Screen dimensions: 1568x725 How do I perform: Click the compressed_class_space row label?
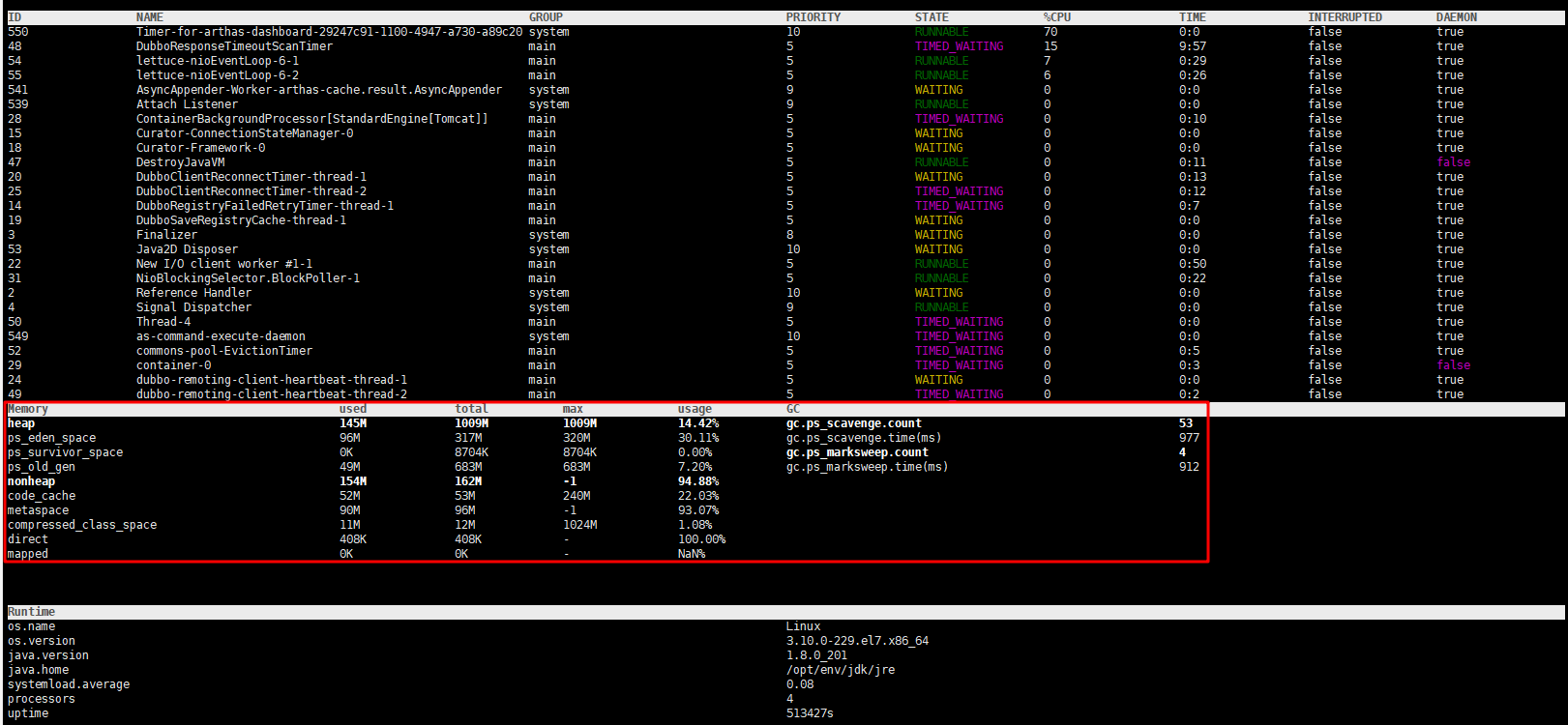[82, 525]
